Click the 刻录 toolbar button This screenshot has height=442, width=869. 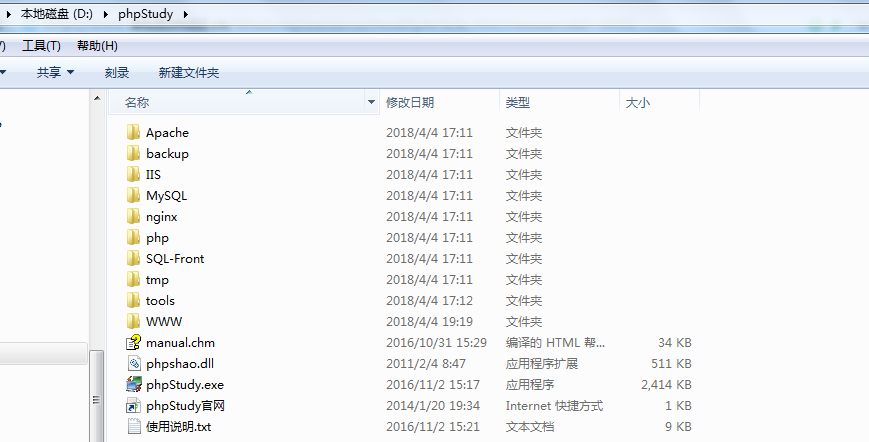(x=117, y=73)
